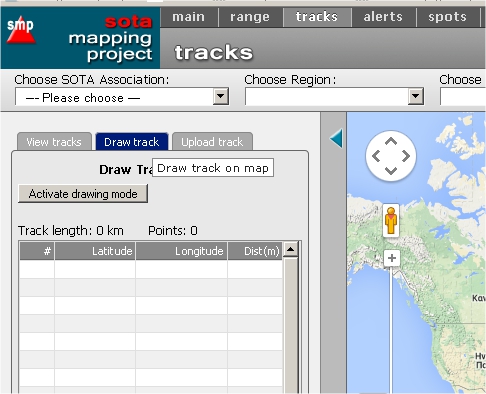
Task: Switch to the Draw track tab
Action: coord(132,142)
